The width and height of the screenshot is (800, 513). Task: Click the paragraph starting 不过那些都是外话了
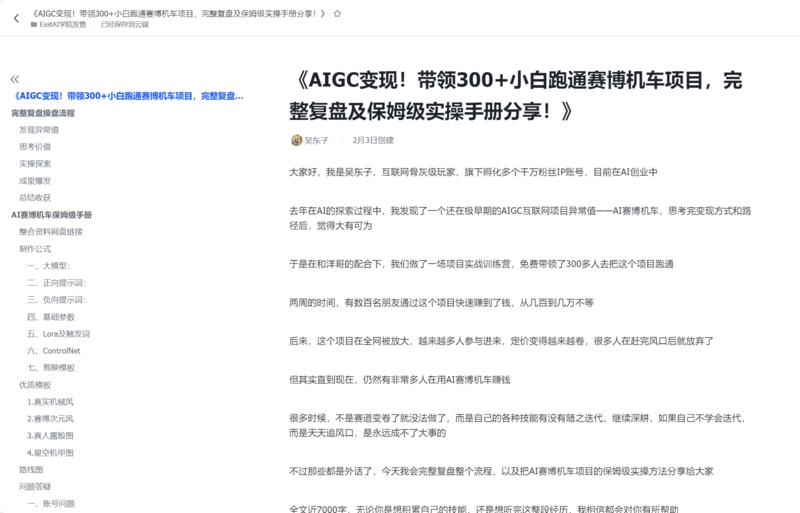click(501, 471)
